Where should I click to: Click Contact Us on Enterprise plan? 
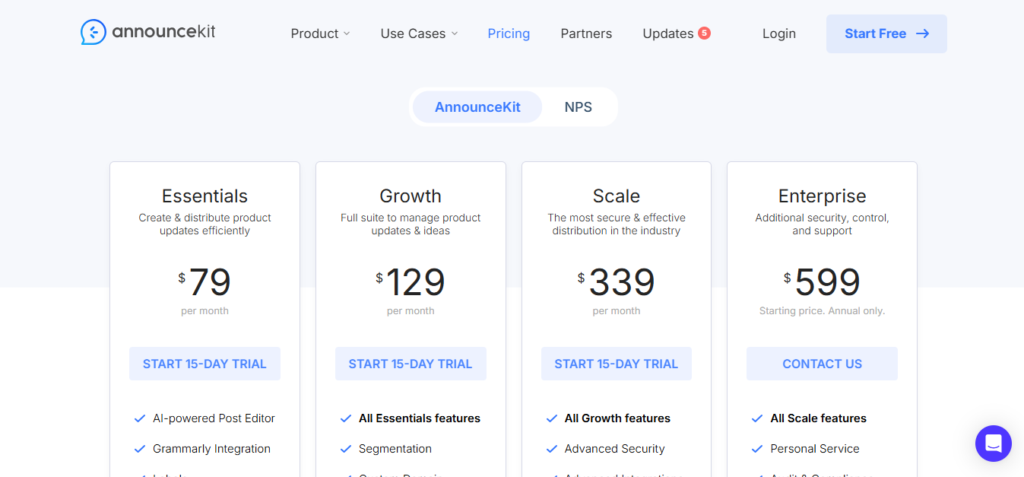(x=822, y=364)
